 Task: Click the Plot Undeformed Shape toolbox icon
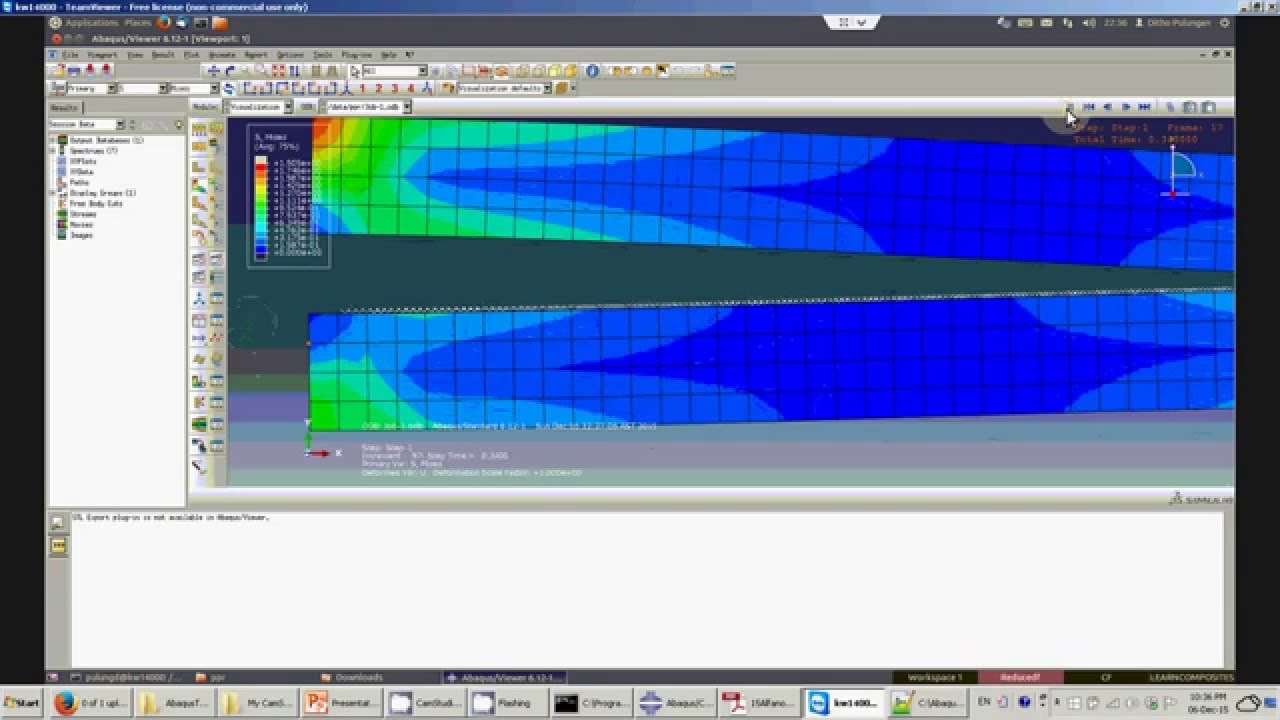(x=198, y=168)
